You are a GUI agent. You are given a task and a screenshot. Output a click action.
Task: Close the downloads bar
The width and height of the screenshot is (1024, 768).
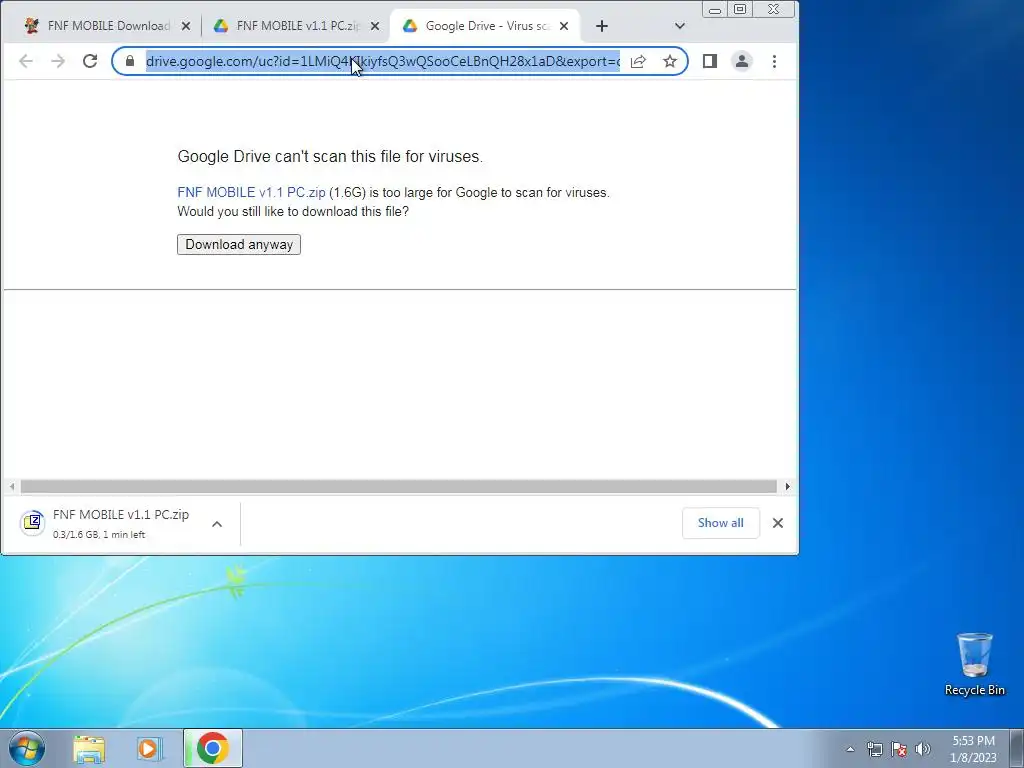tap(778, 523)
